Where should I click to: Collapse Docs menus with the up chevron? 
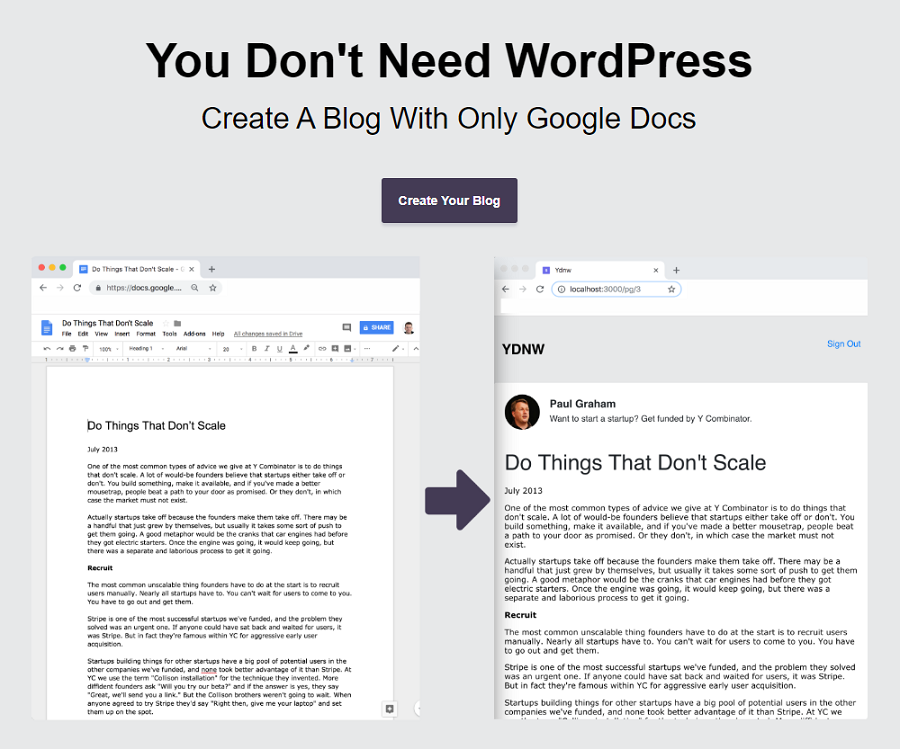[416, 348]
